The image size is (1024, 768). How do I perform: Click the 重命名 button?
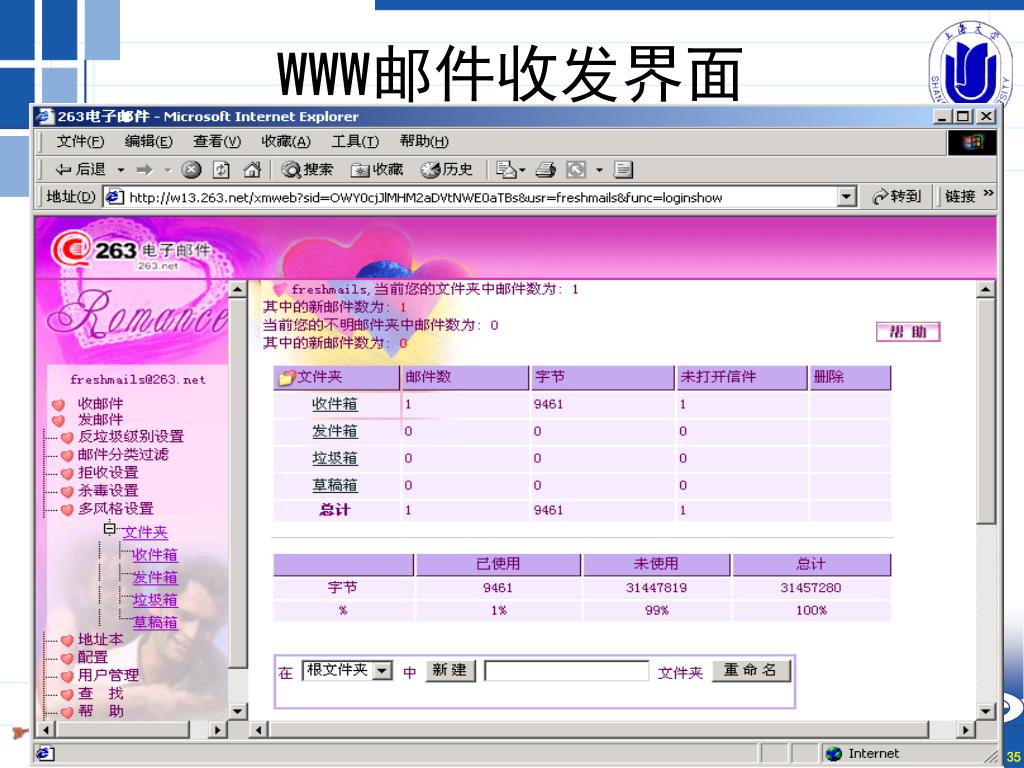click(x=750, y=670)
